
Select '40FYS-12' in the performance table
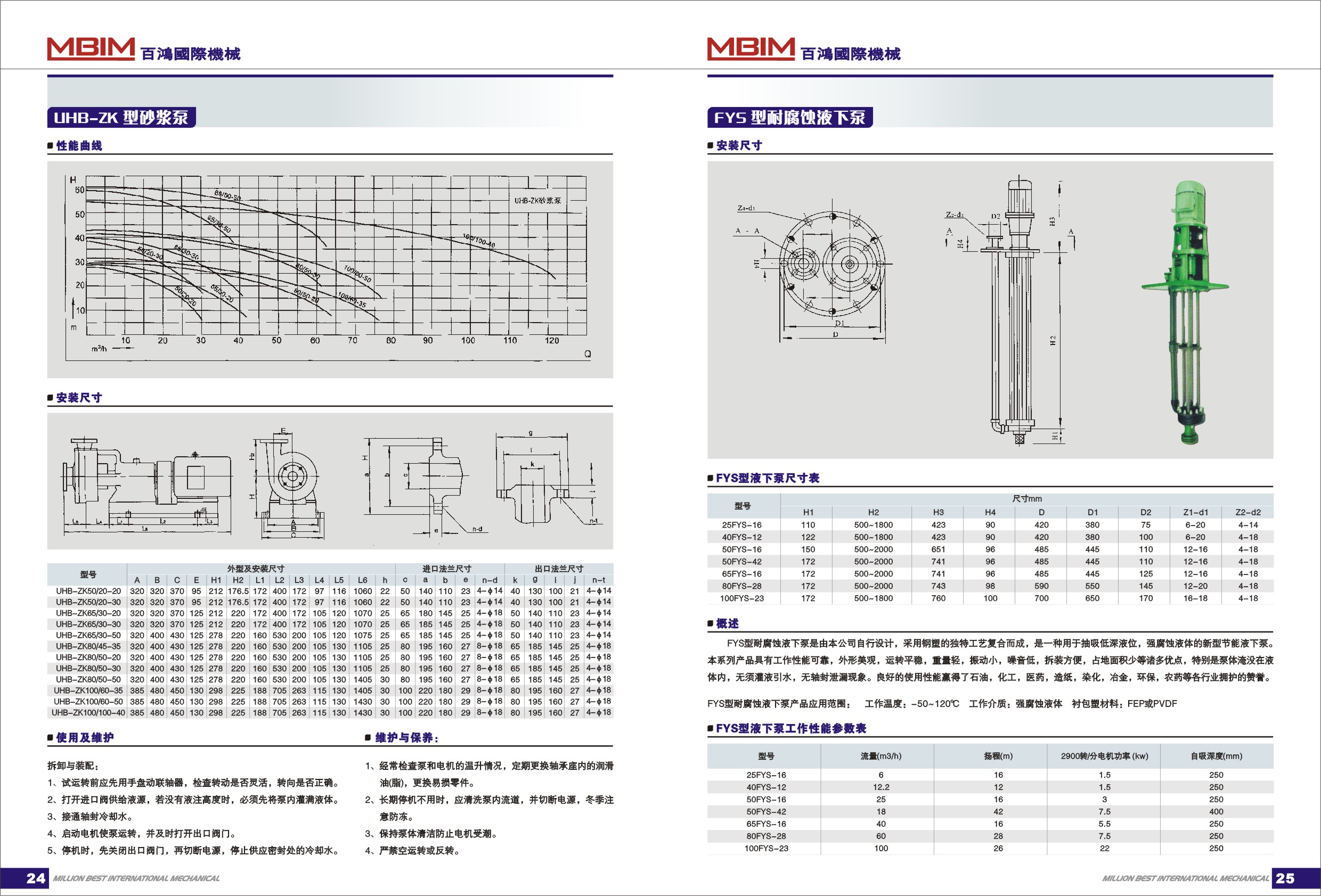(766, 787)
